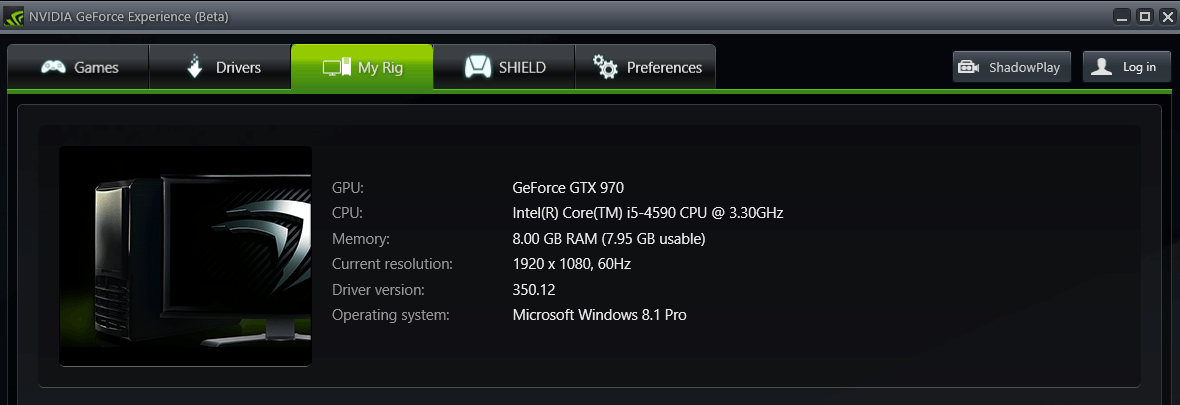Maximize the GeForce Experience window
Viewport: 1180px width, 405px height.
click(x=1145, y=15)
